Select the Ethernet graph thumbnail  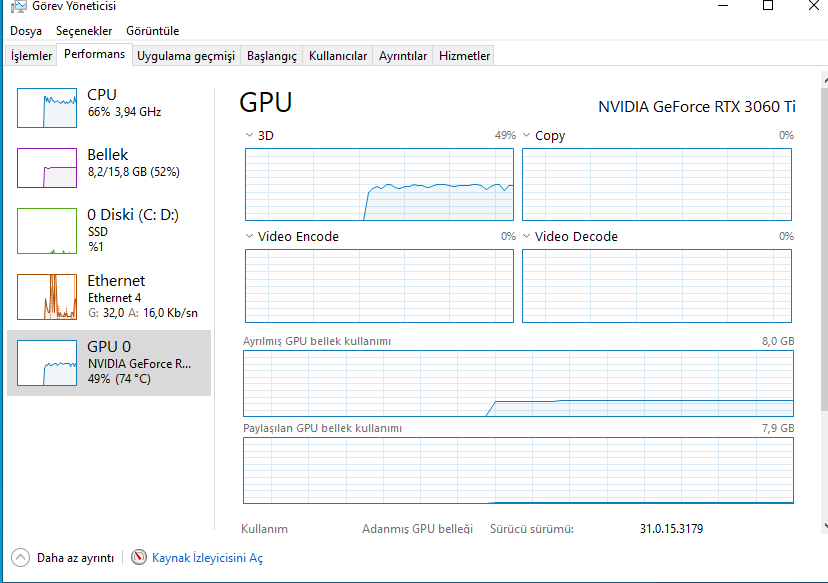(x=47, y=296)
